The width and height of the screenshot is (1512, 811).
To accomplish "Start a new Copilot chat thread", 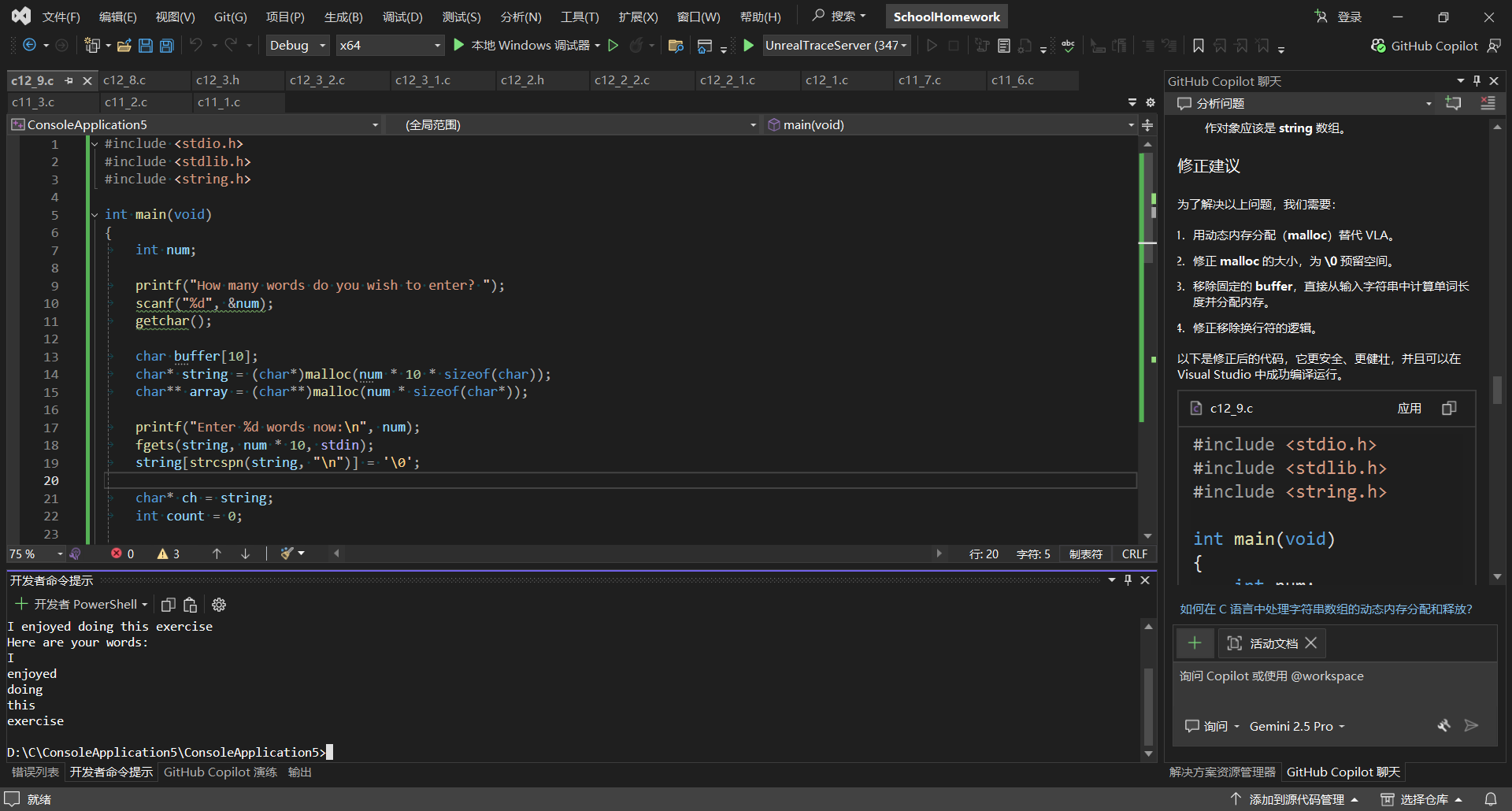I will coord(1453,103).
